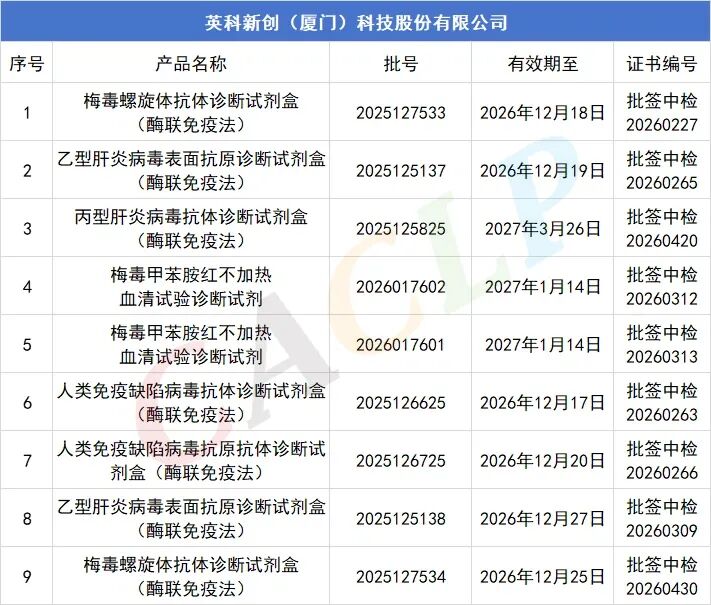Select batch number 2025127534
Image resolution: width=711 pixels, height=605 pixels.
pyautogui.click(x=401, y=577)
